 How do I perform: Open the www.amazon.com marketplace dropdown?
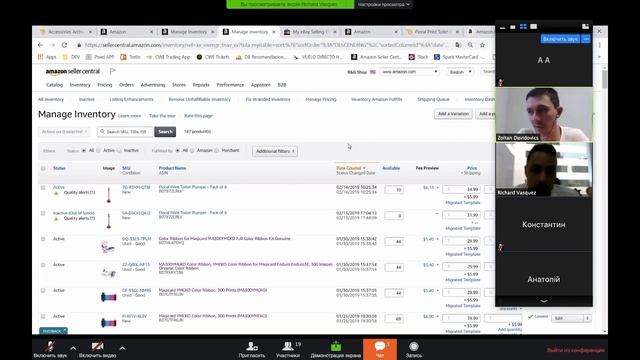pos(409,71)
